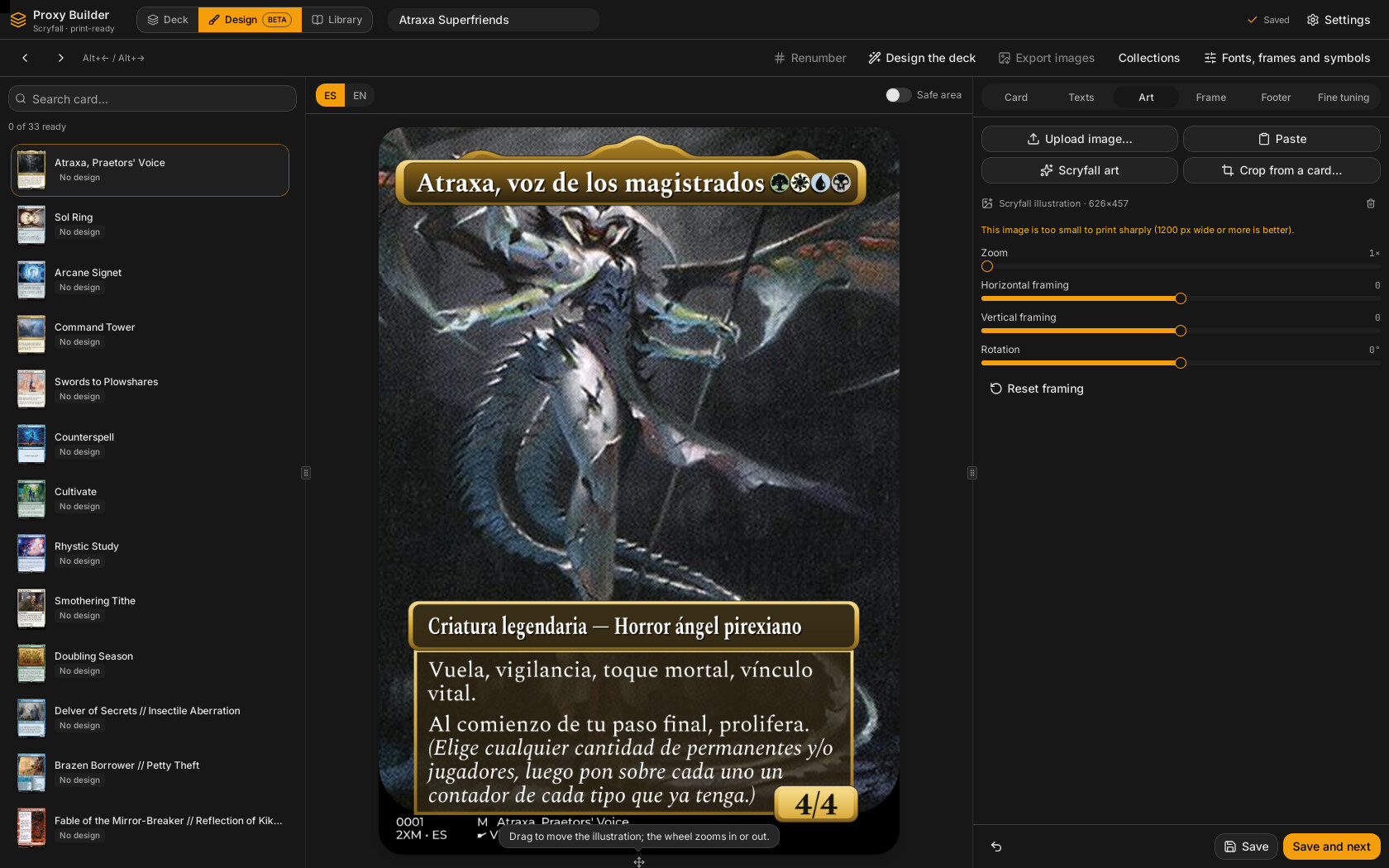Switch to Library view
This screenshot has height=868, width=1389.
pos(337,20)
